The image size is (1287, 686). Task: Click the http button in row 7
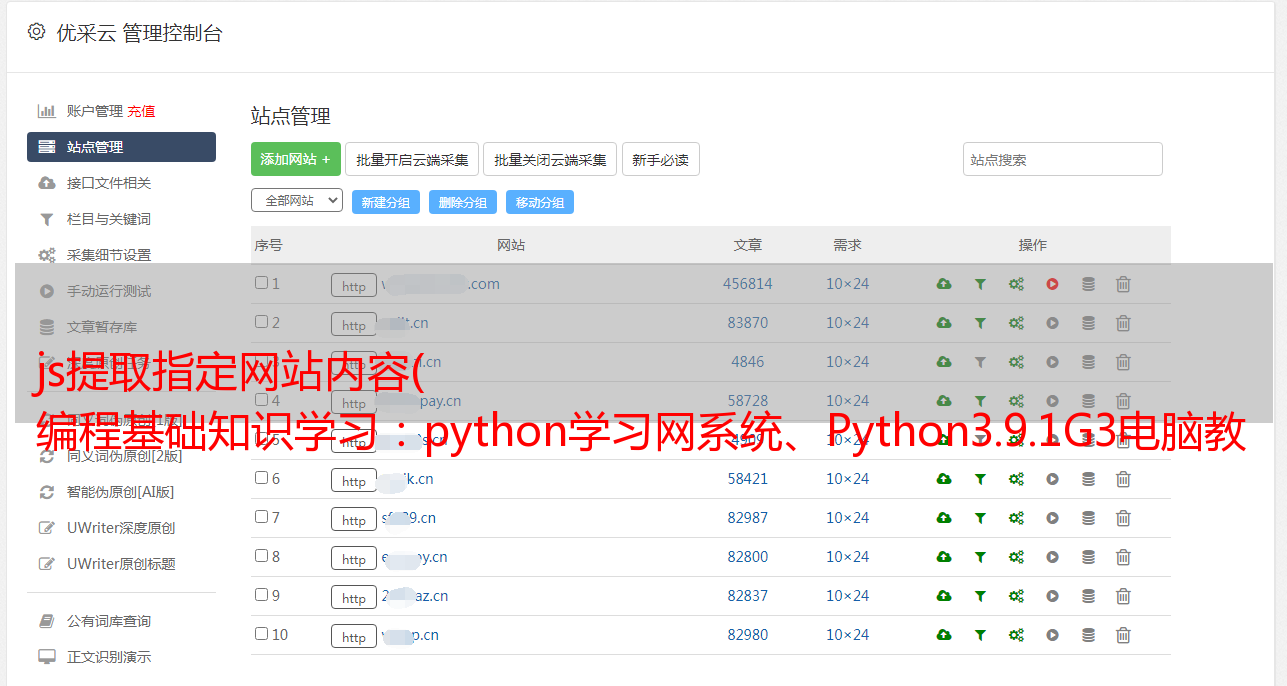354,519
